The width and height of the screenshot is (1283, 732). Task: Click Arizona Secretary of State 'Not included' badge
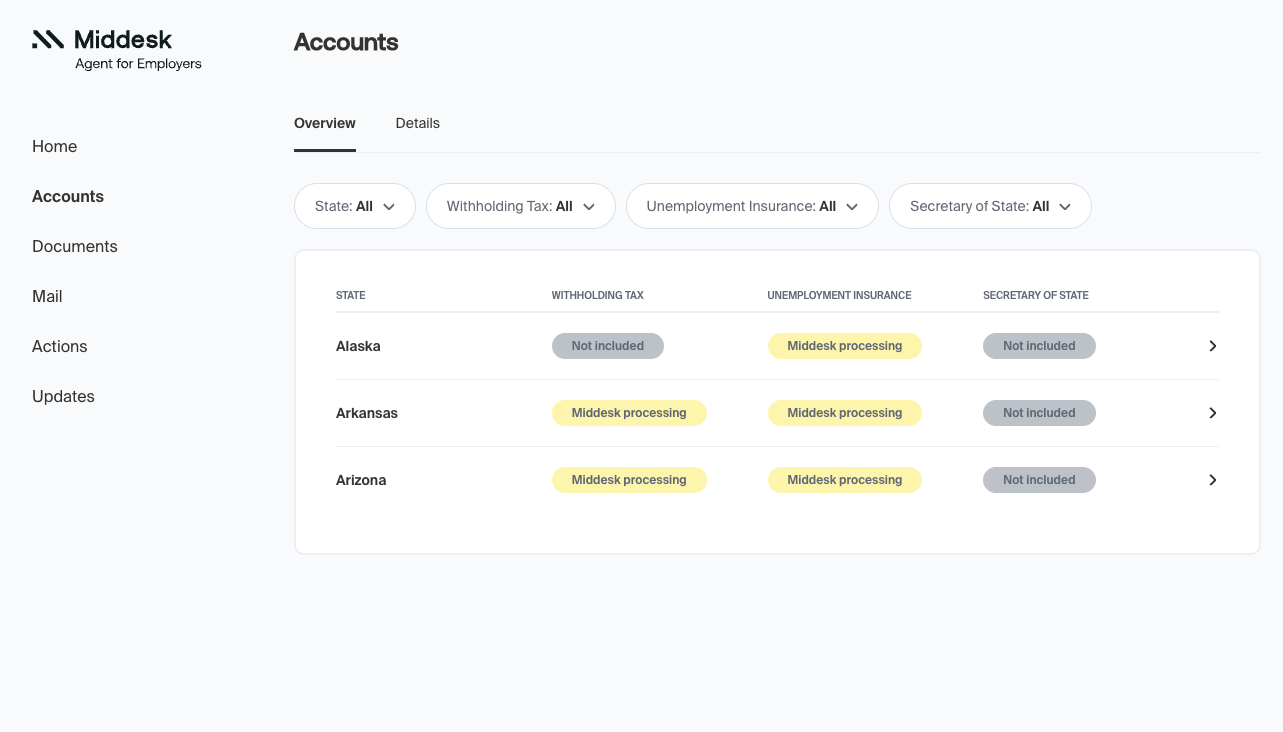(1039, 480)
